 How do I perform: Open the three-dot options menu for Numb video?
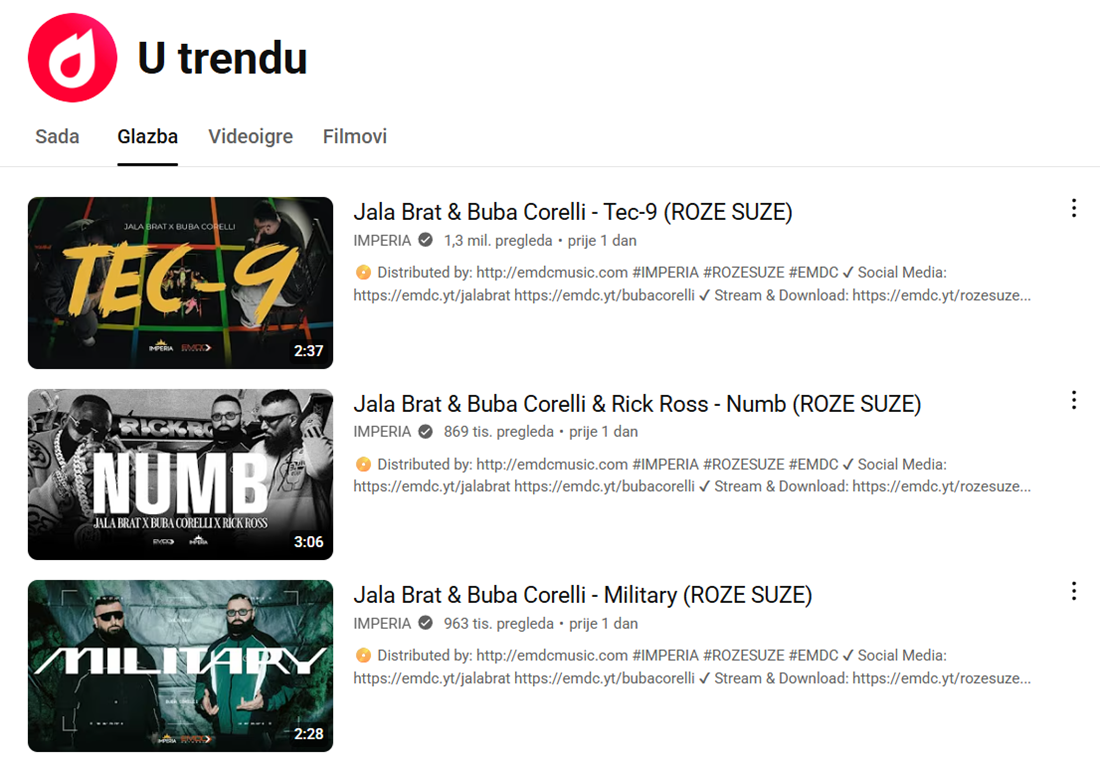click(1074, 400)
